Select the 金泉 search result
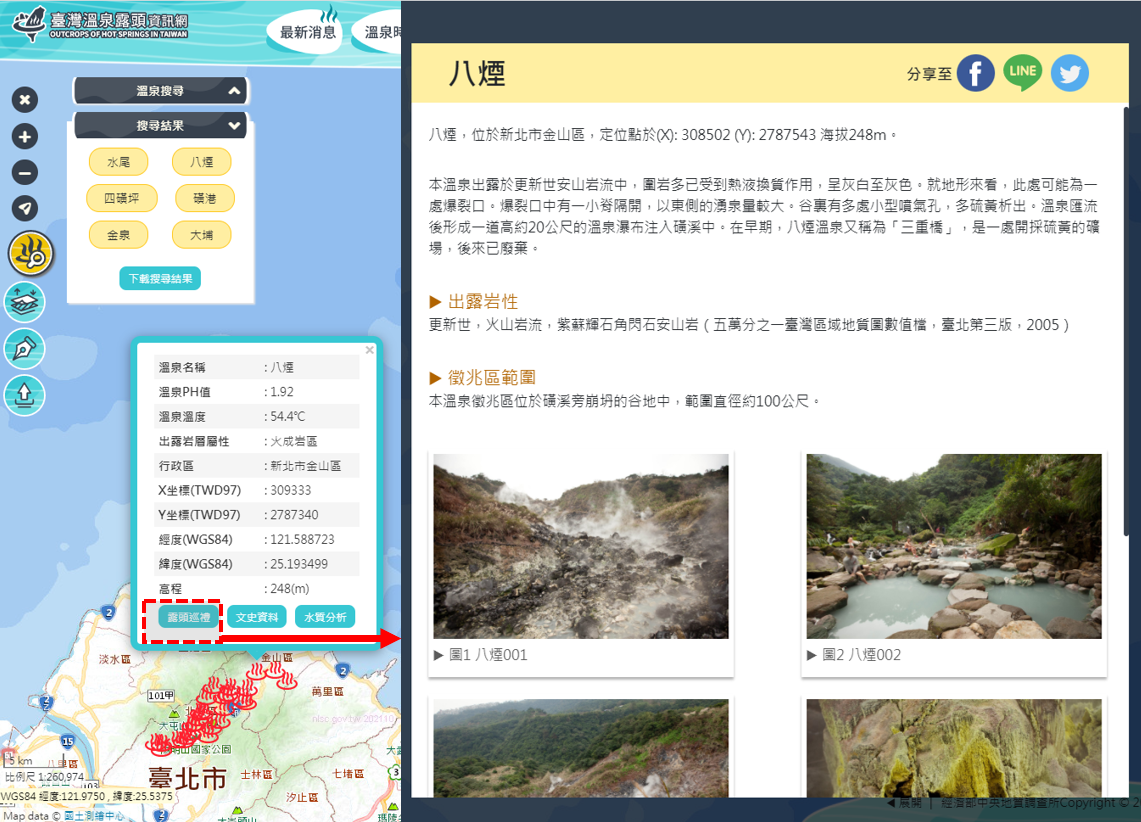Image resolution: width=1141 pixels, height=822 pixels. point(119,235)
